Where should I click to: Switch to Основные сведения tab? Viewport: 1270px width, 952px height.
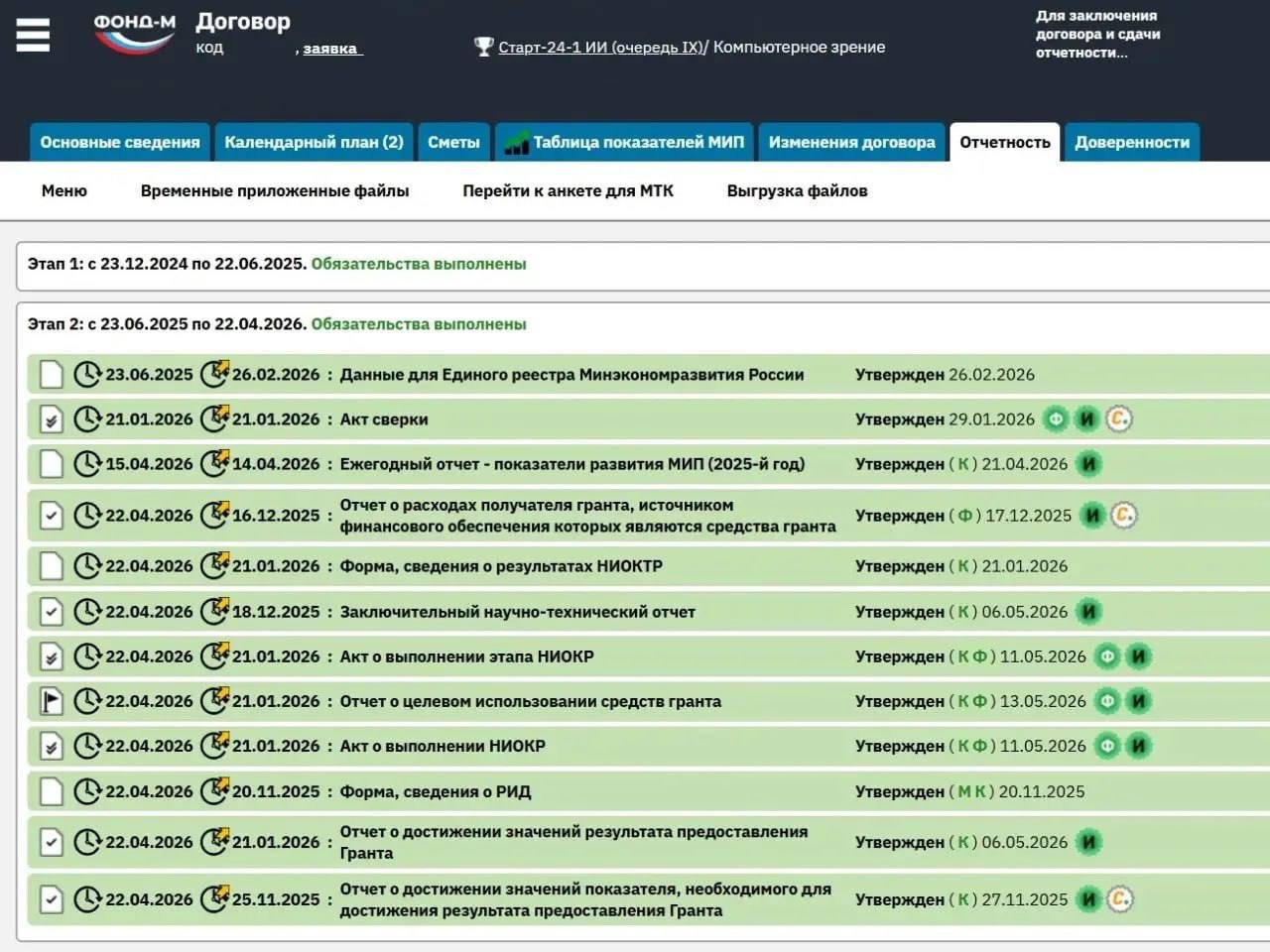coord(120,143)
